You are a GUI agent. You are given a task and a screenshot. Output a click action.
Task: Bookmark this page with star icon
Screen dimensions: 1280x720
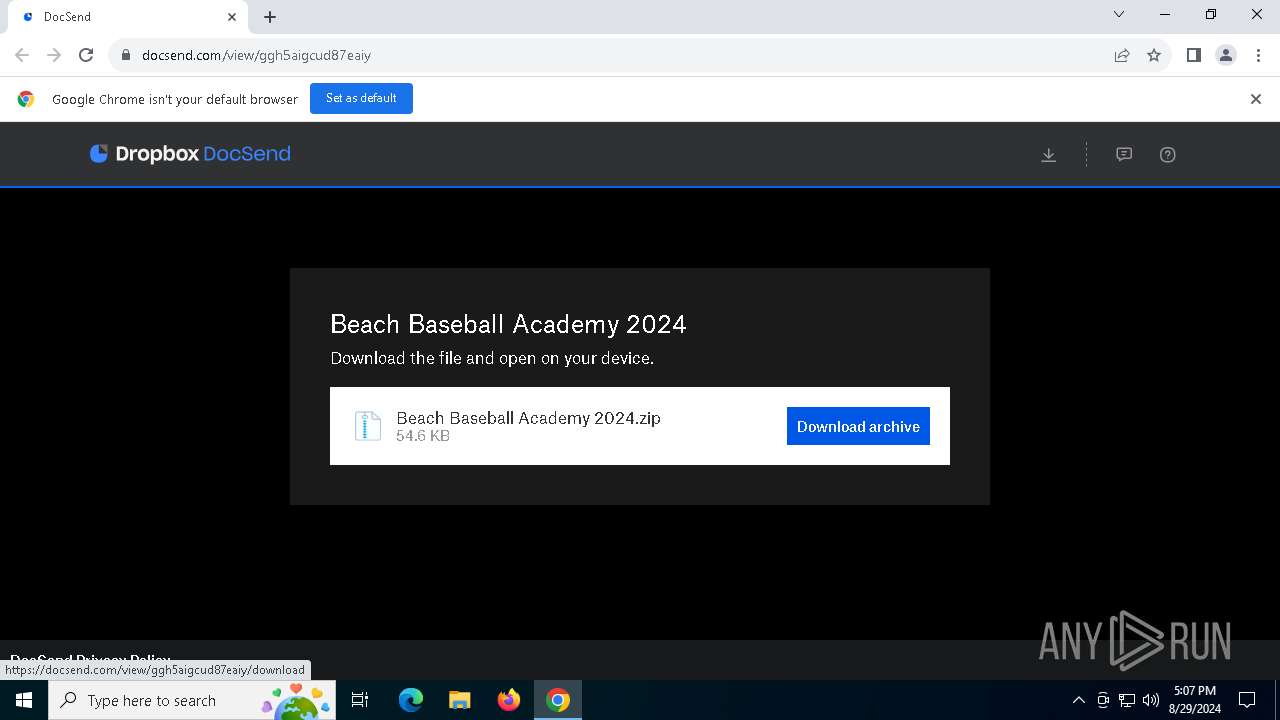click(x=1154, y=55)
